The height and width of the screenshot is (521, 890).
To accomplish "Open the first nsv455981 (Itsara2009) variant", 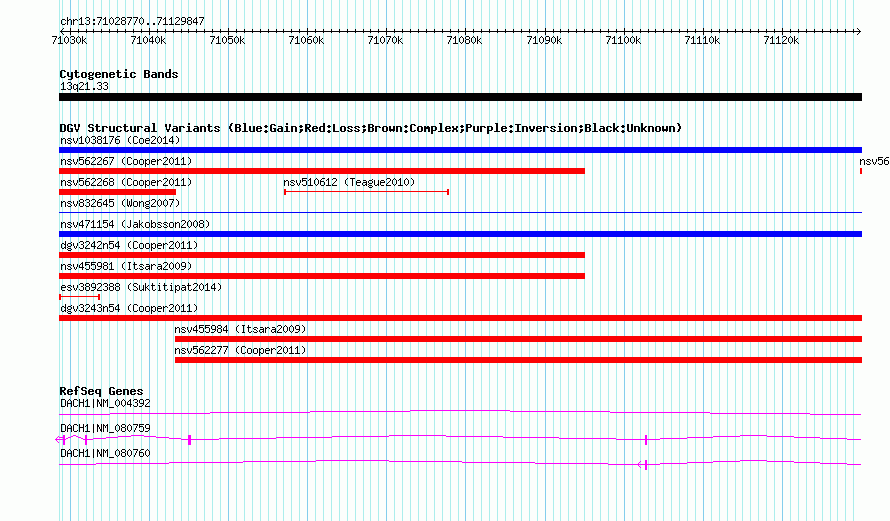I will coord(126,266).
